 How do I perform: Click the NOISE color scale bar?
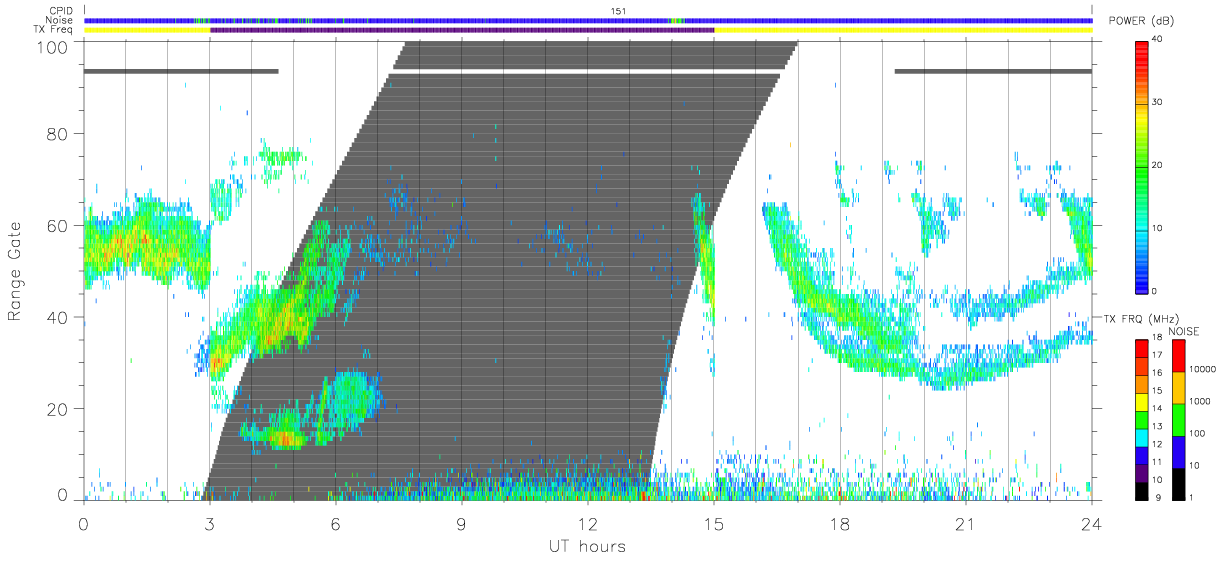pos(1179,418)
